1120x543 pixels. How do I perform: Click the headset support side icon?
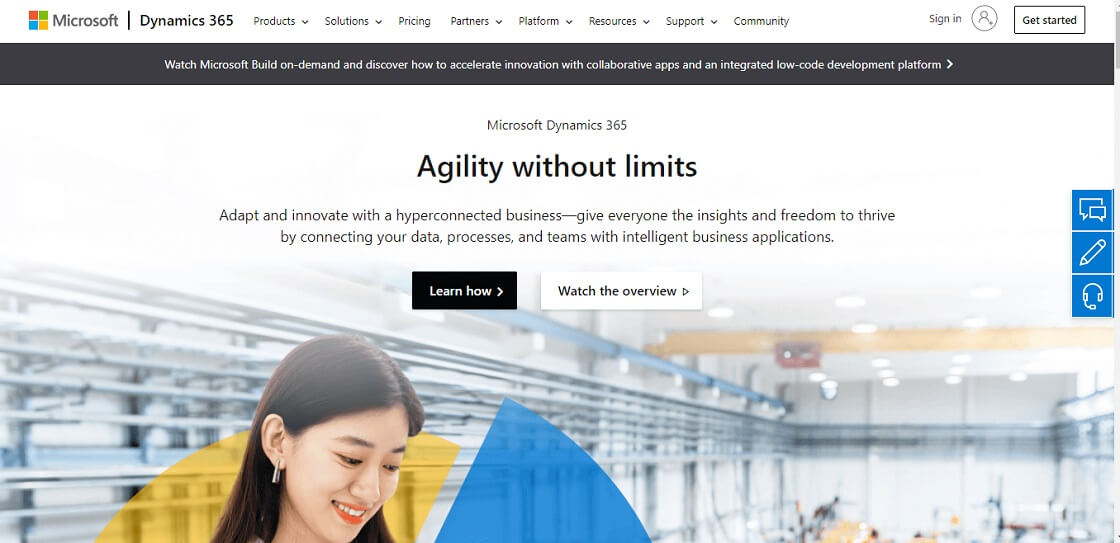click(x=1092, y=296)
